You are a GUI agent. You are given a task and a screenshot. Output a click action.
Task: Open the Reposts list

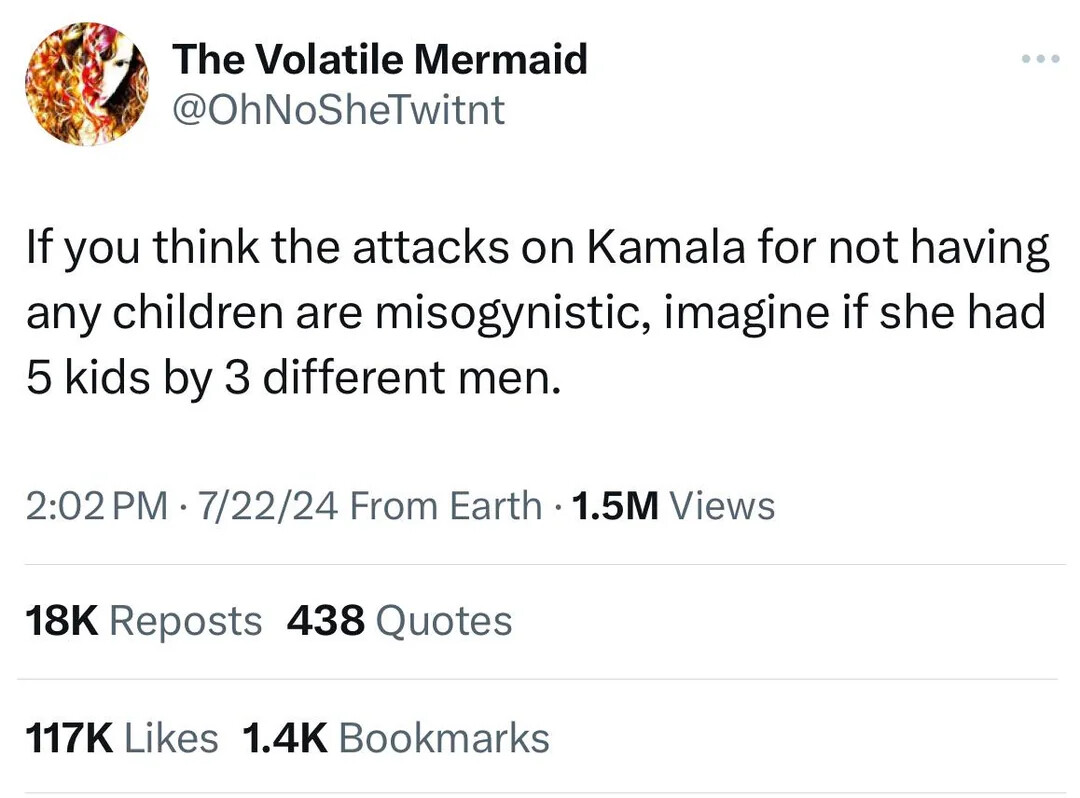(x=185, y=621)
